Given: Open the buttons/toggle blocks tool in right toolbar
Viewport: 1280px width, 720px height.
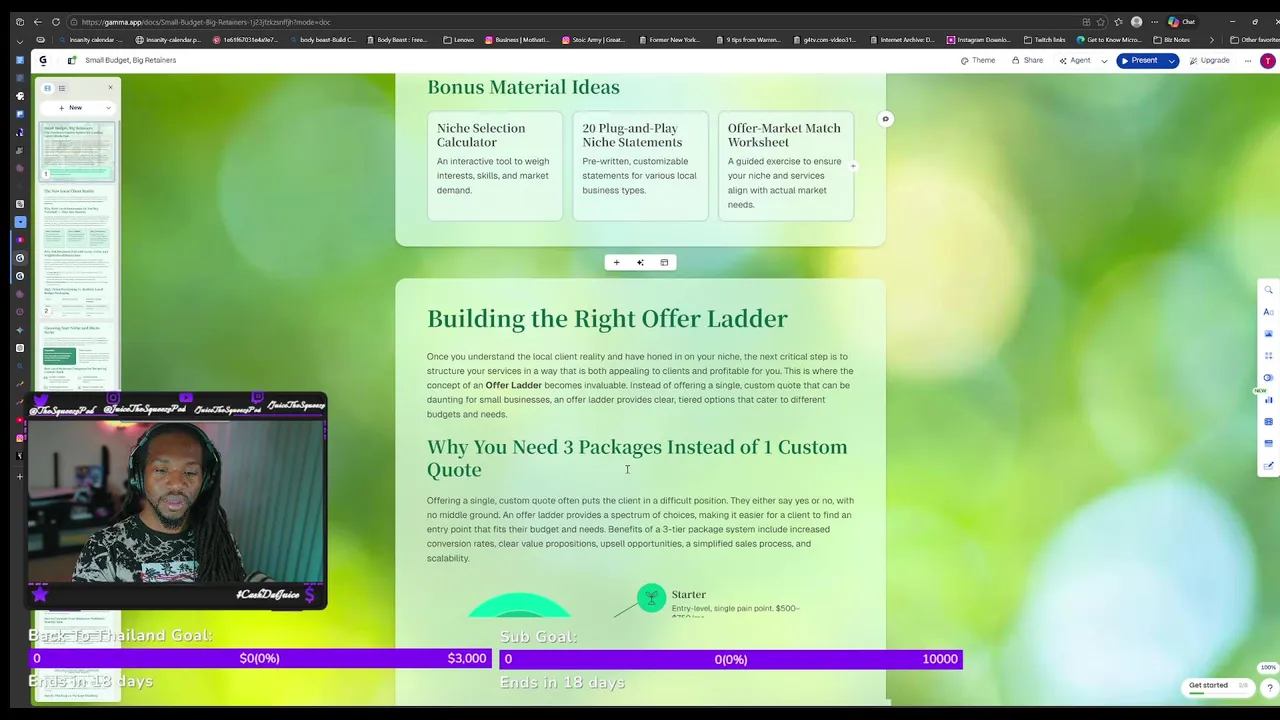Looking at the screenshot, I should click(x=1269, y=378).
